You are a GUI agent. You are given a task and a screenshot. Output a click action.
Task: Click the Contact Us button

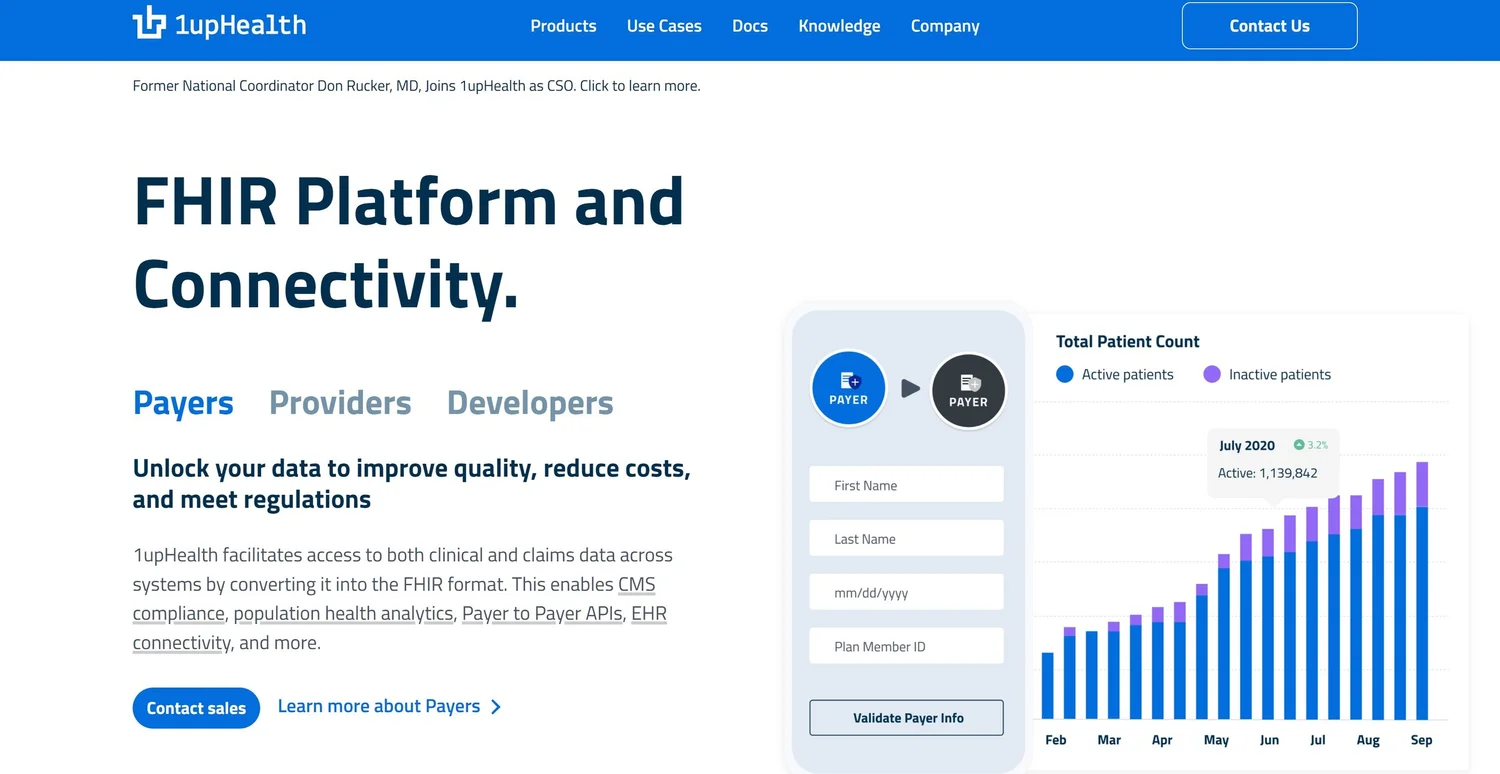(x=1269, y=26)
